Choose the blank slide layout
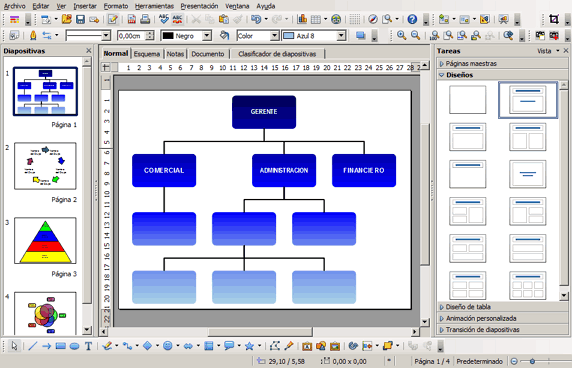This screenshot has width=572, height=368. 468,100
